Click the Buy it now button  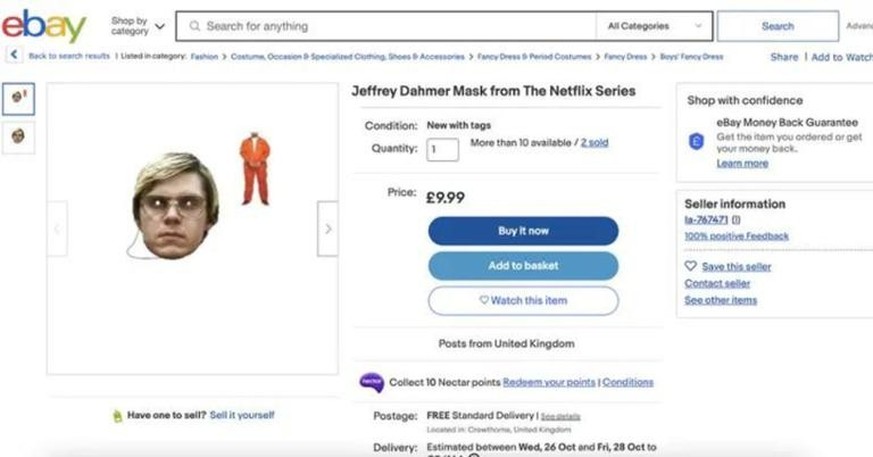523,231
